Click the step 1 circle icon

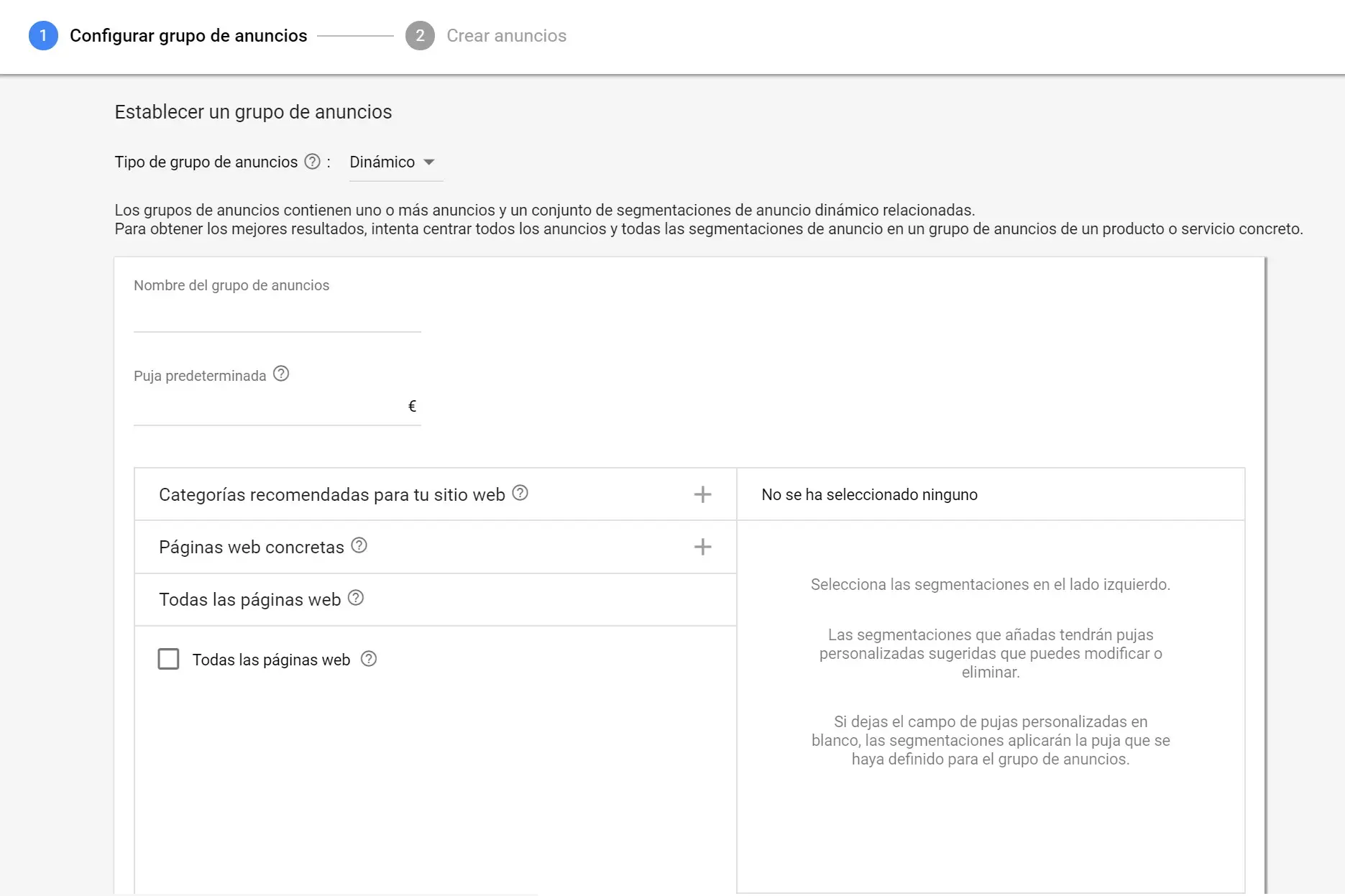[x=43, y=35]
